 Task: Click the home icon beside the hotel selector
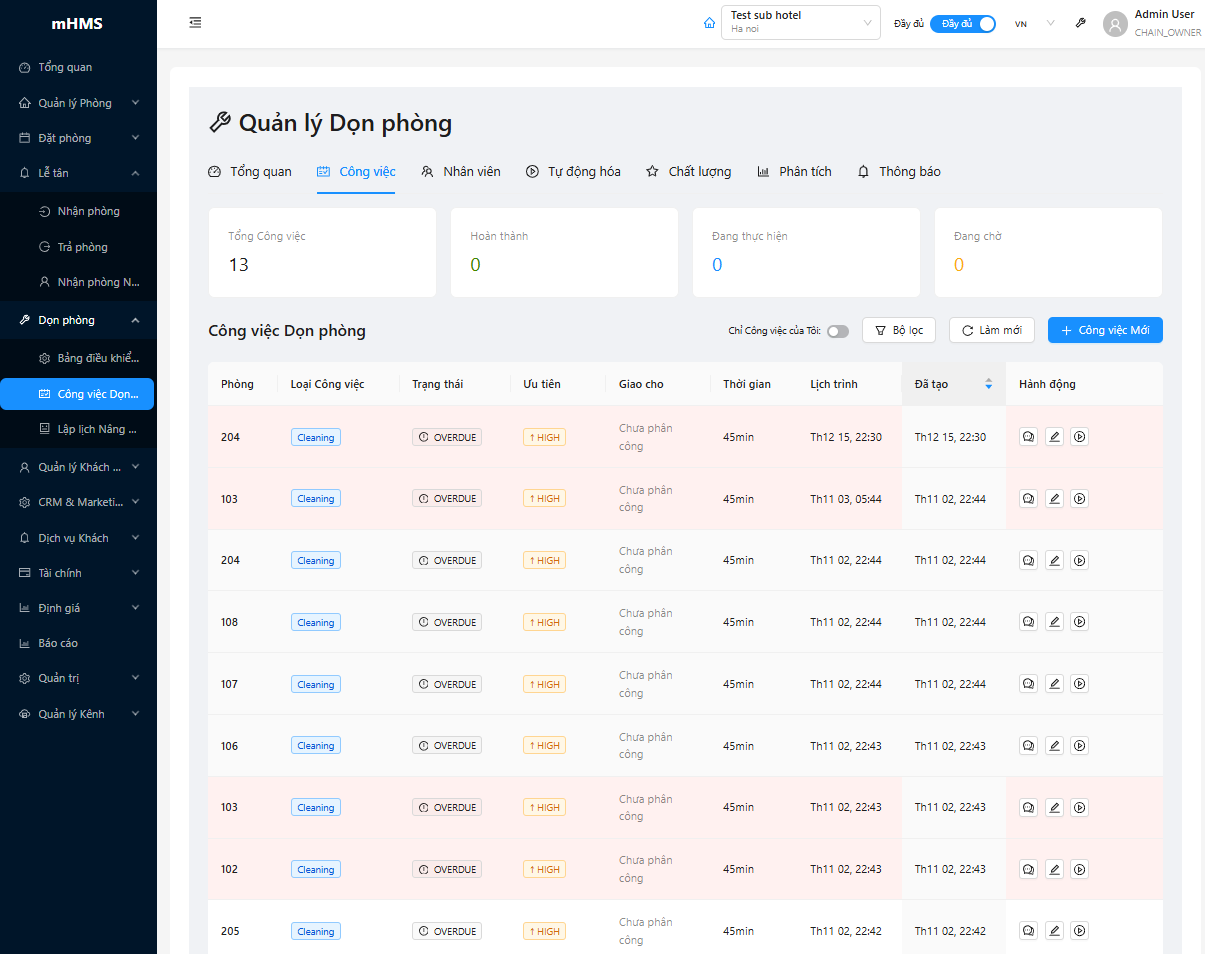pyautogui.click(x=709, y=23)
